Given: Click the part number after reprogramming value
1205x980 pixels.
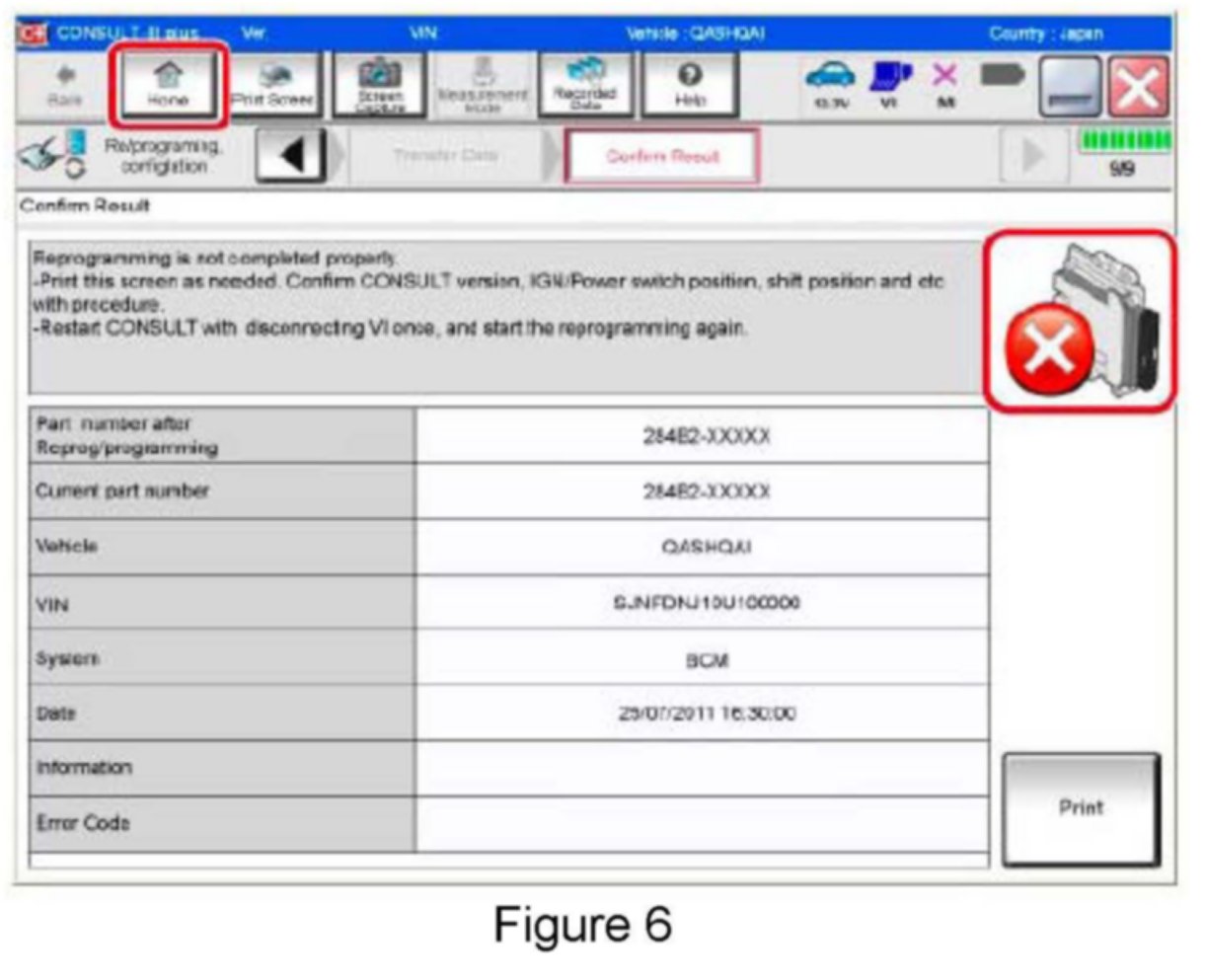Looking at the screenshot, I should click(x=702, y=436).
